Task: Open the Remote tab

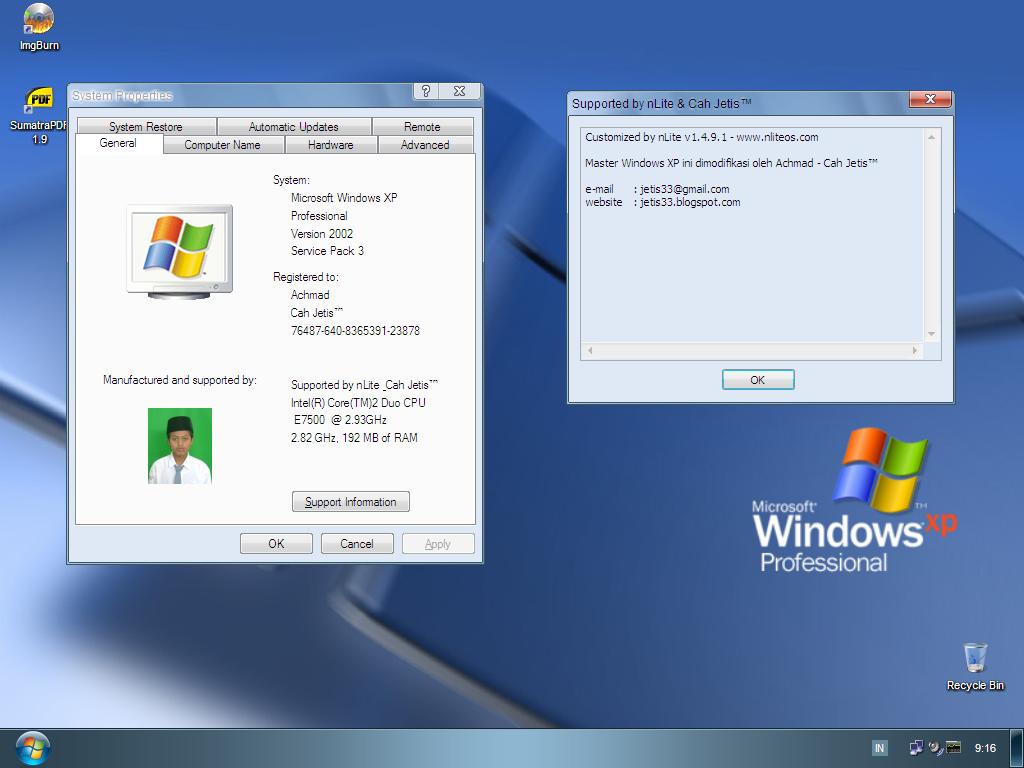Action: [422, 127]
